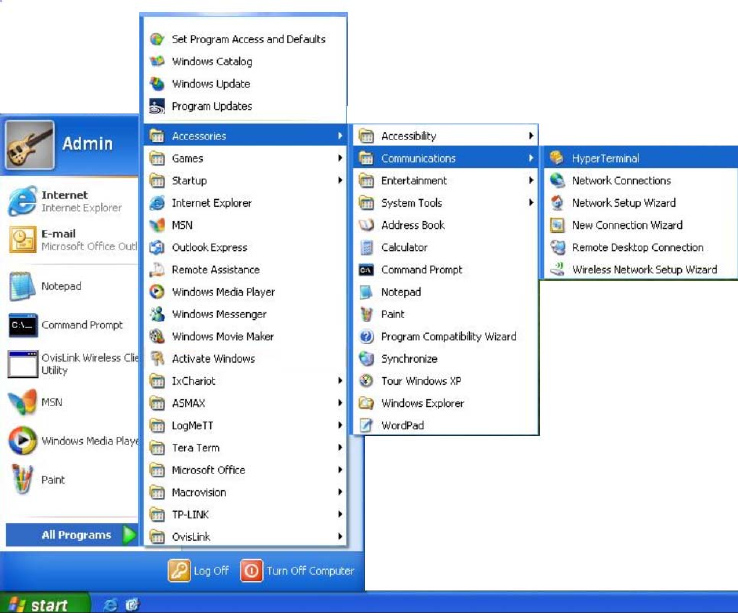Image resolution: width=738 pixels, height=613 pixels.
Task: Click the Internet Explorer icon in pinned list
Action: (x=22, y=201)
